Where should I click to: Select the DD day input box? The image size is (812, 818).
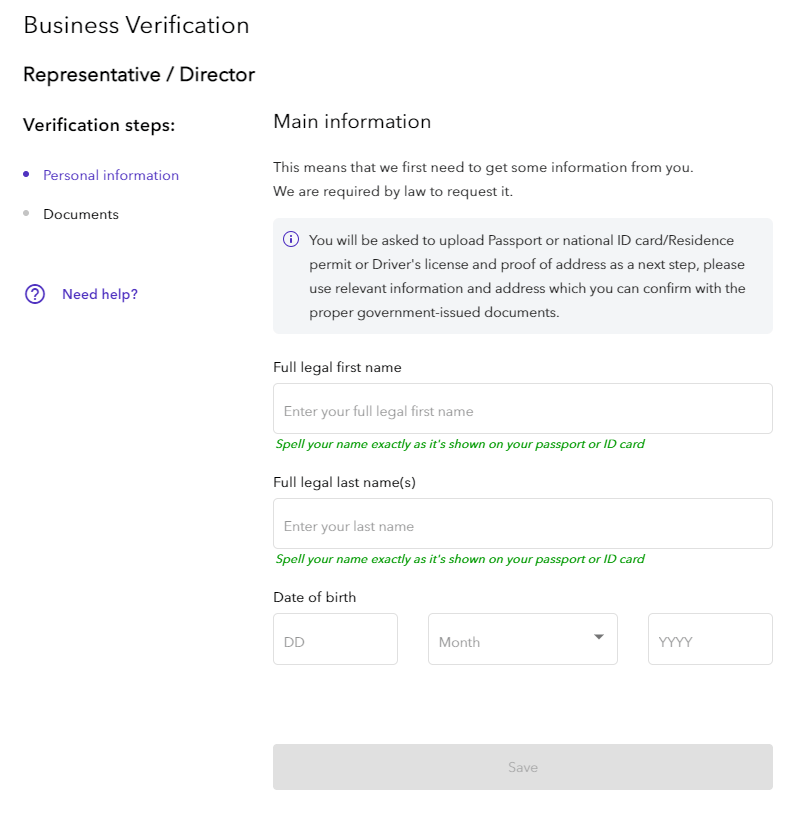coord(335,640)
